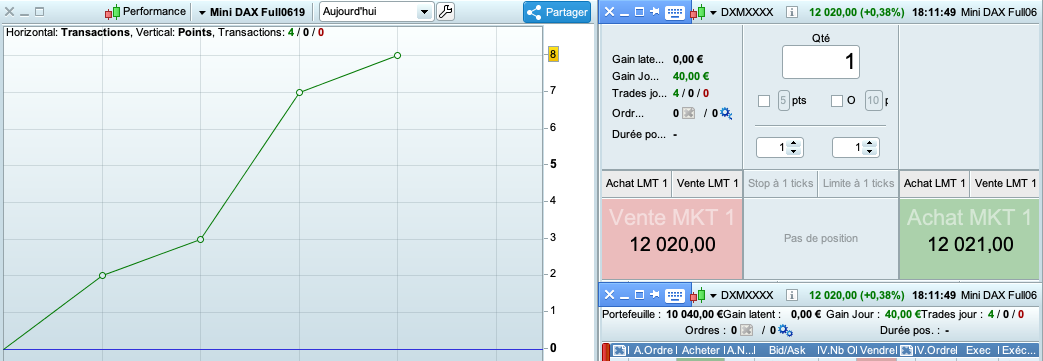Click price 12 020,00 (+0,38%) in ticket header
The width and height of the screenshot is (1043, 361).
click(857, 12)
